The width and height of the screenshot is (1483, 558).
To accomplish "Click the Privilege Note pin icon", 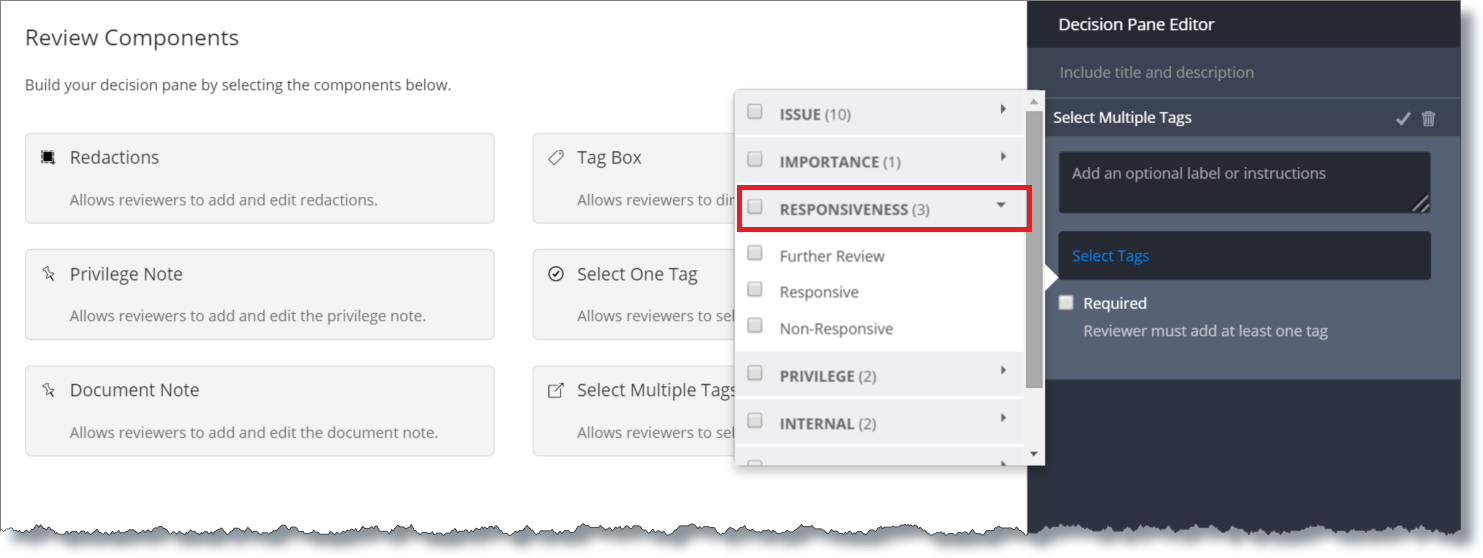I will pyautogui.click(x=47, y=274).
